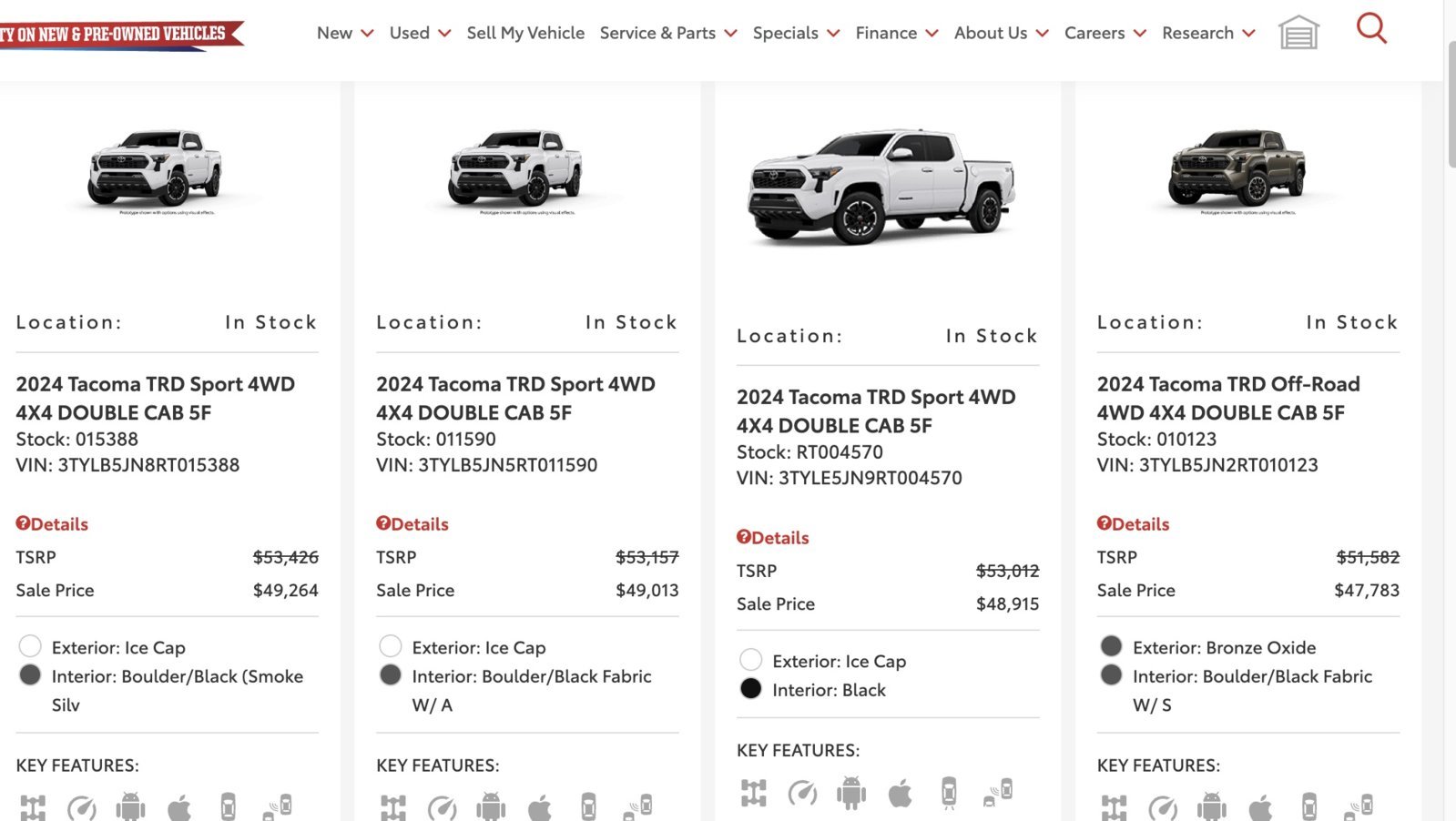Viewport: 1456px width, 821px height.
Task: Open Details for stock 011590
Action: pyautogui.click(x=412, y=524)
